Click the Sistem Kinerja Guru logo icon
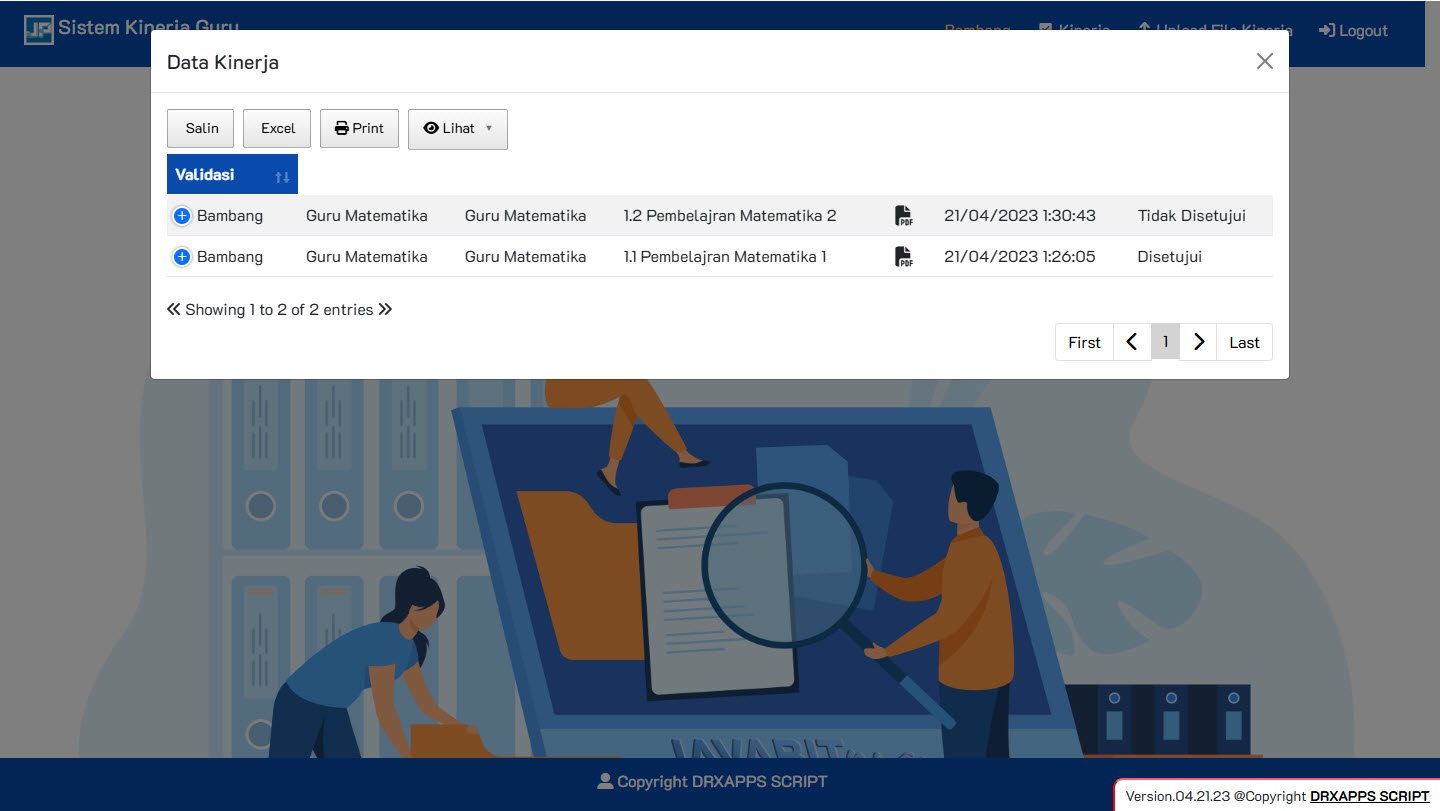 (39, 29)
